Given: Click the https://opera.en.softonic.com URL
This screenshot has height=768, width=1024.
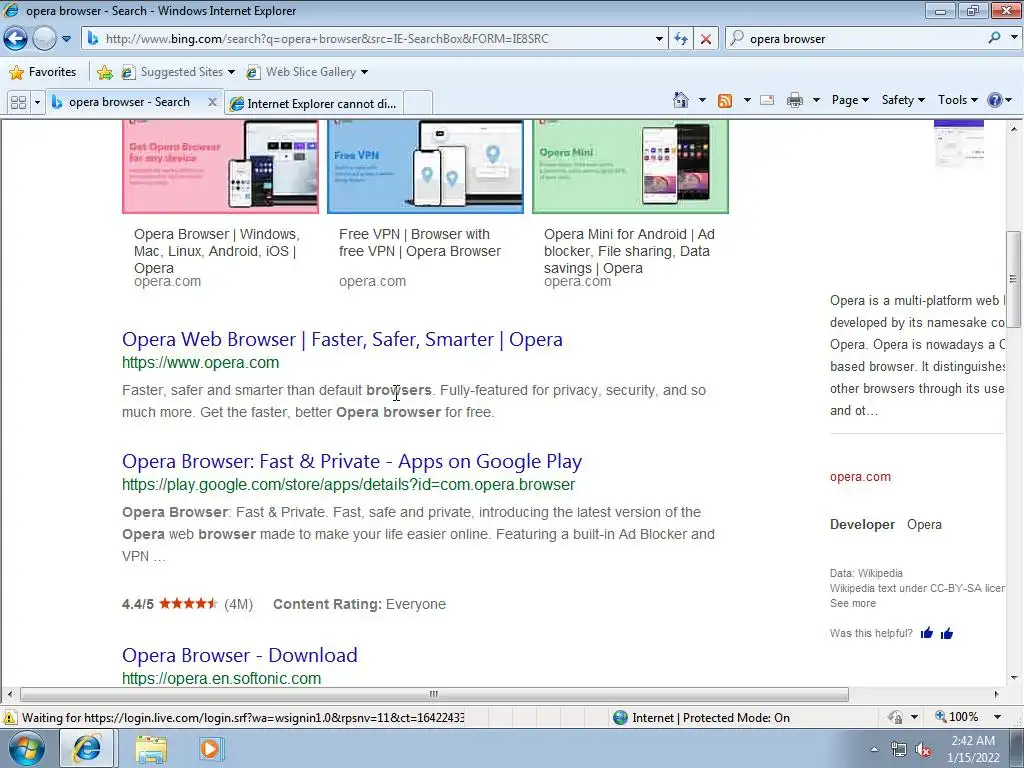Looking at the screenshot, I should (x=221, y=678).
